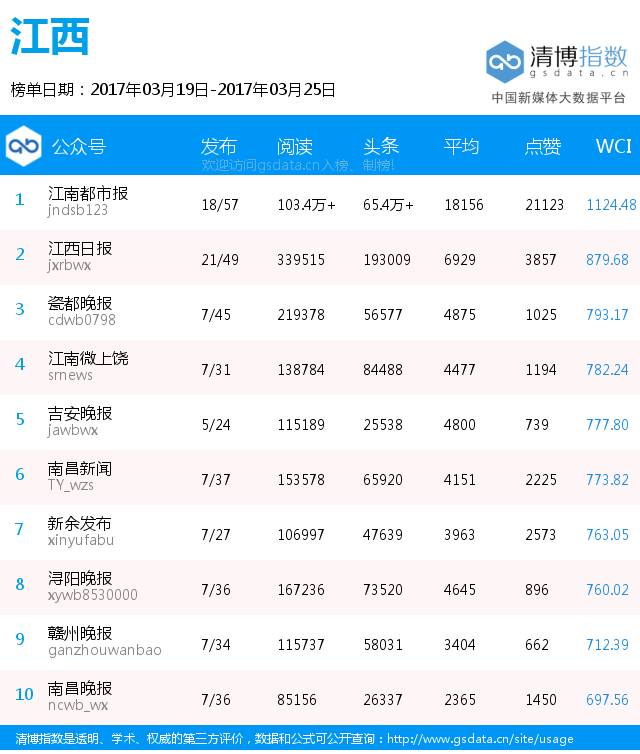The height and width of the screenshot is (754, 640).
Task: Click headline count 65.4万+
Action: 388,205
